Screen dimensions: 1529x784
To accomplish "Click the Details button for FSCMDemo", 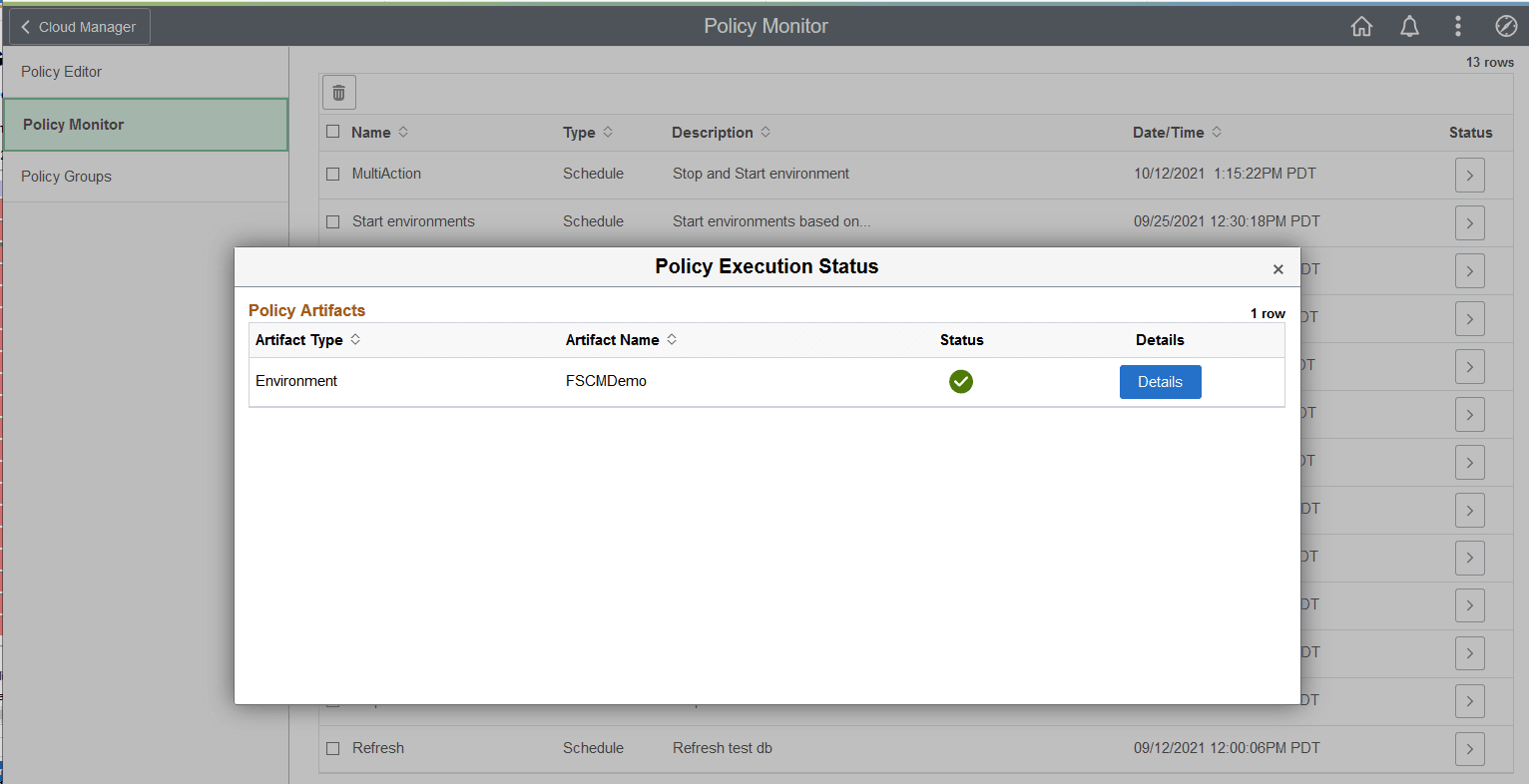I will coord(1160,381).
